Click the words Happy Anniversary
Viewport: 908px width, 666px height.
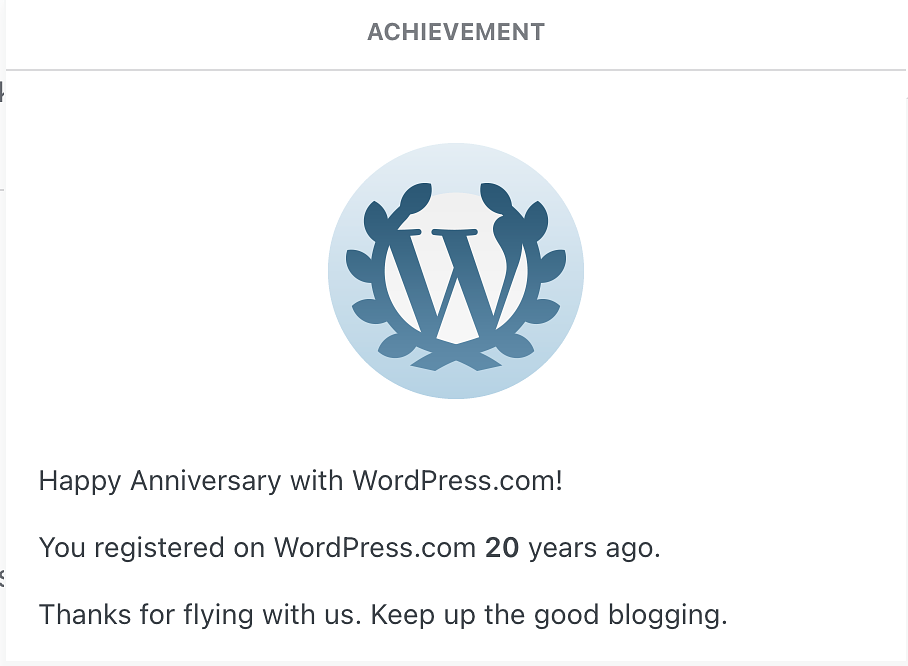(160, 481)
